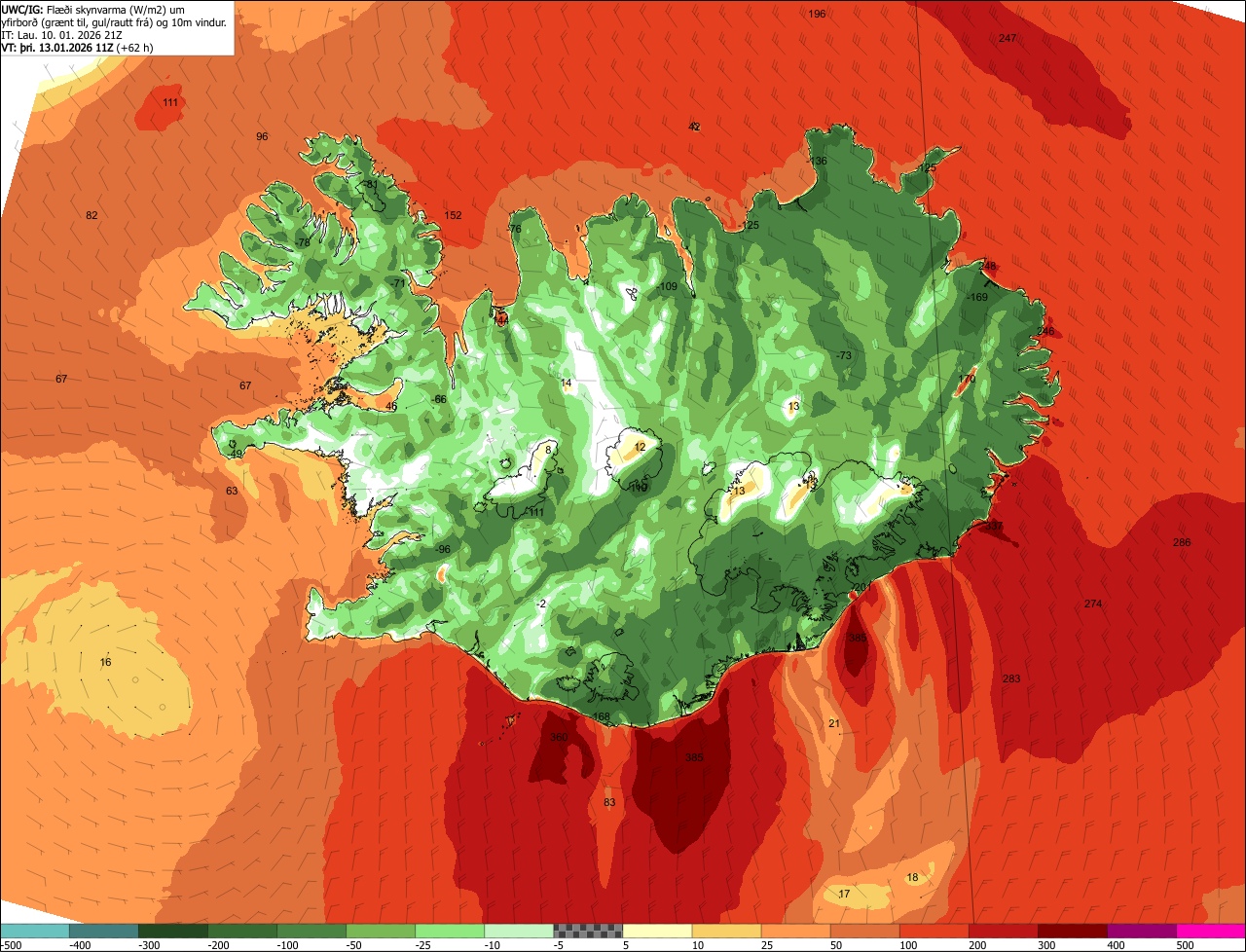Click the dark red swatch between 300 and 400

coord(1072,930)
